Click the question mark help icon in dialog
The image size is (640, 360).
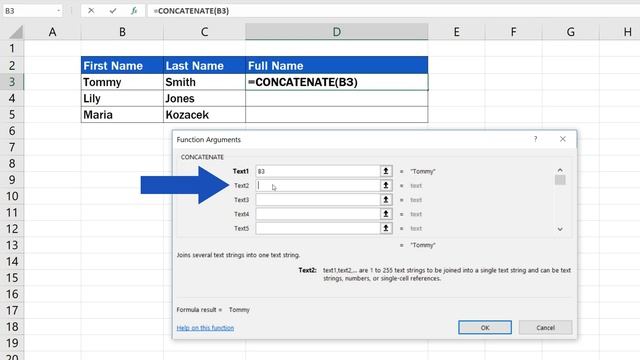[x=536, y=139]
